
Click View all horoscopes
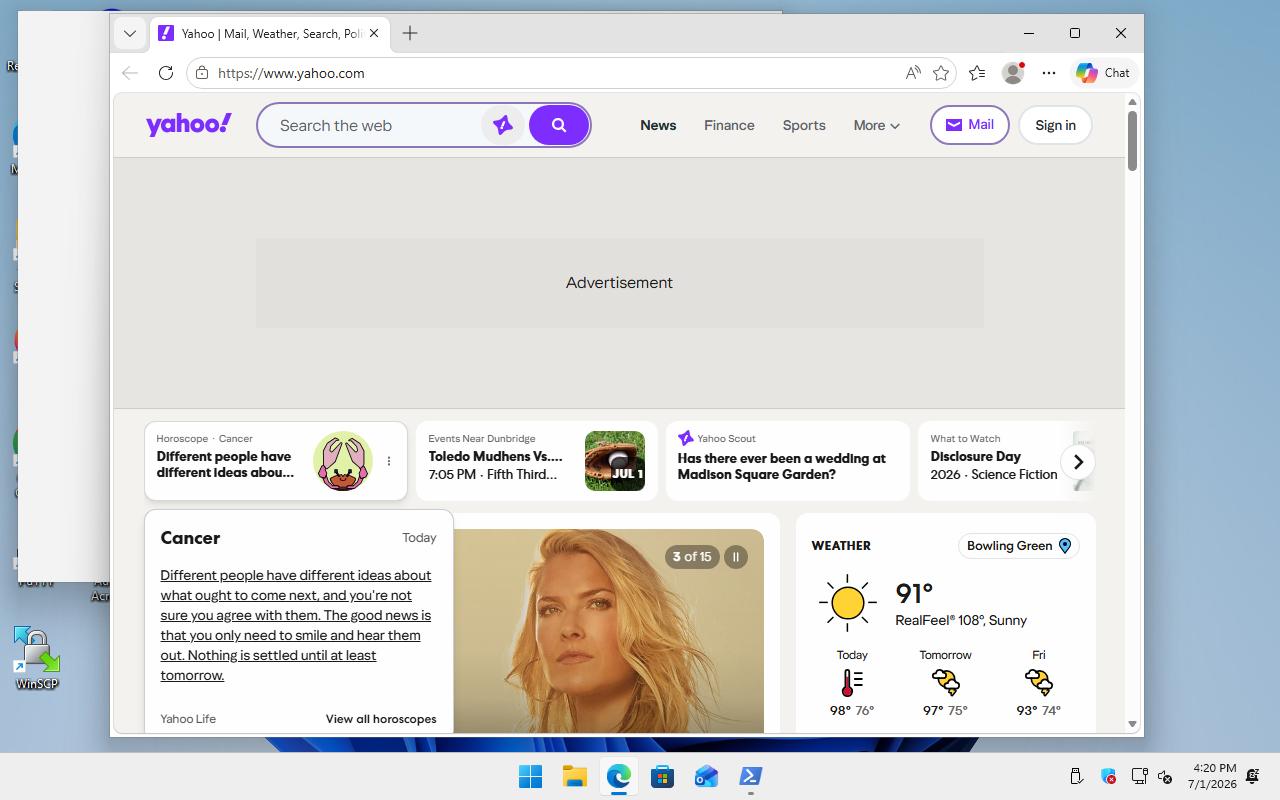381,719
